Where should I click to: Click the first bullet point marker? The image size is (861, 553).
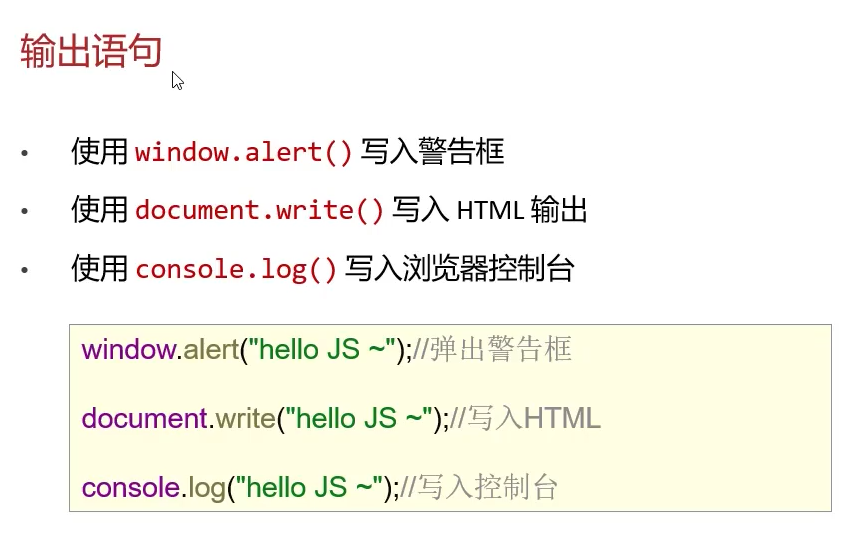click(x=24, y=153)
